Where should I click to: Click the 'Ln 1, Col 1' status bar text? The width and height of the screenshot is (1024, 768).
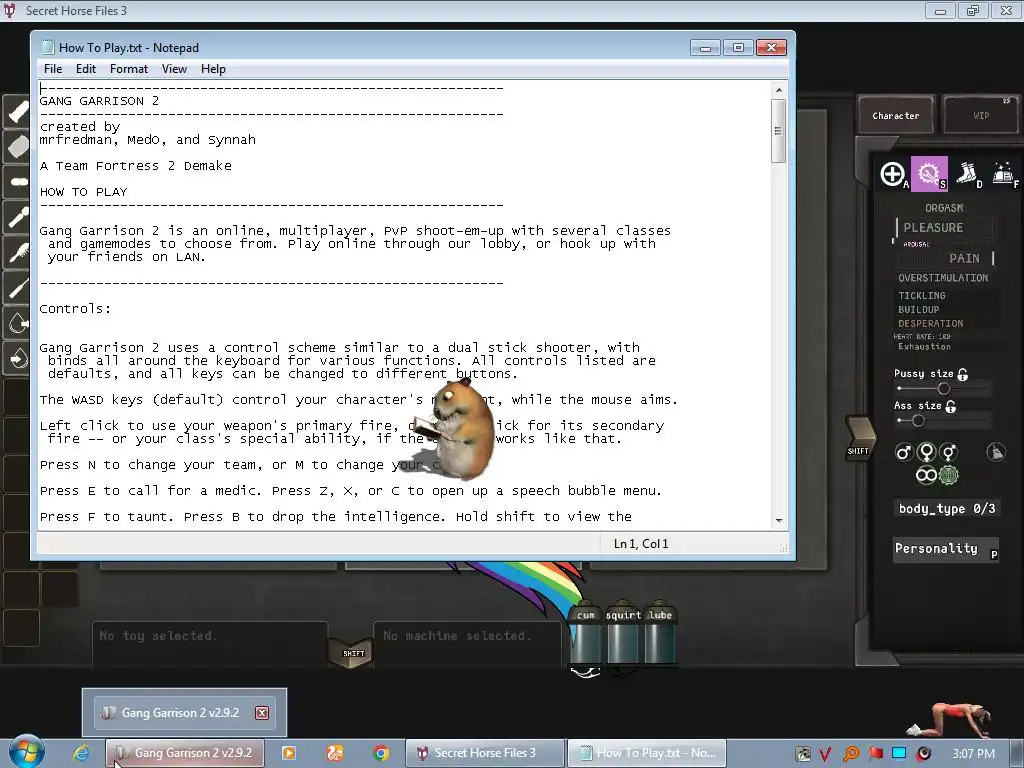click(x=641, y=543)
